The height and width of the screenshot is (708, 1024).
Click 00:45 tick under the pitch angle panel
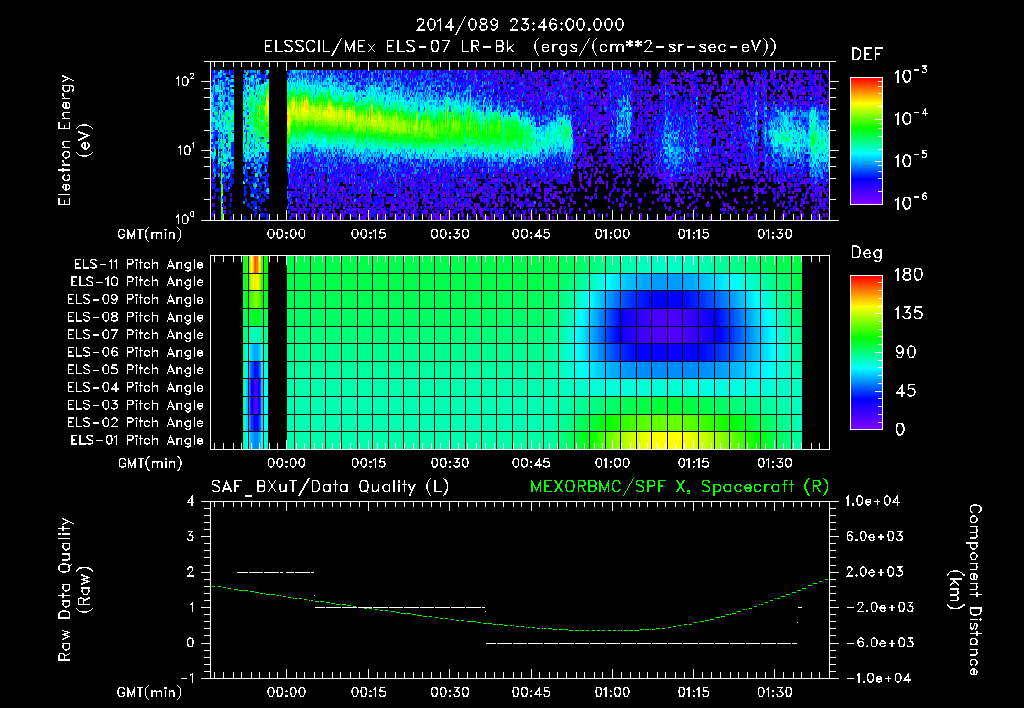tap(531, 464)
